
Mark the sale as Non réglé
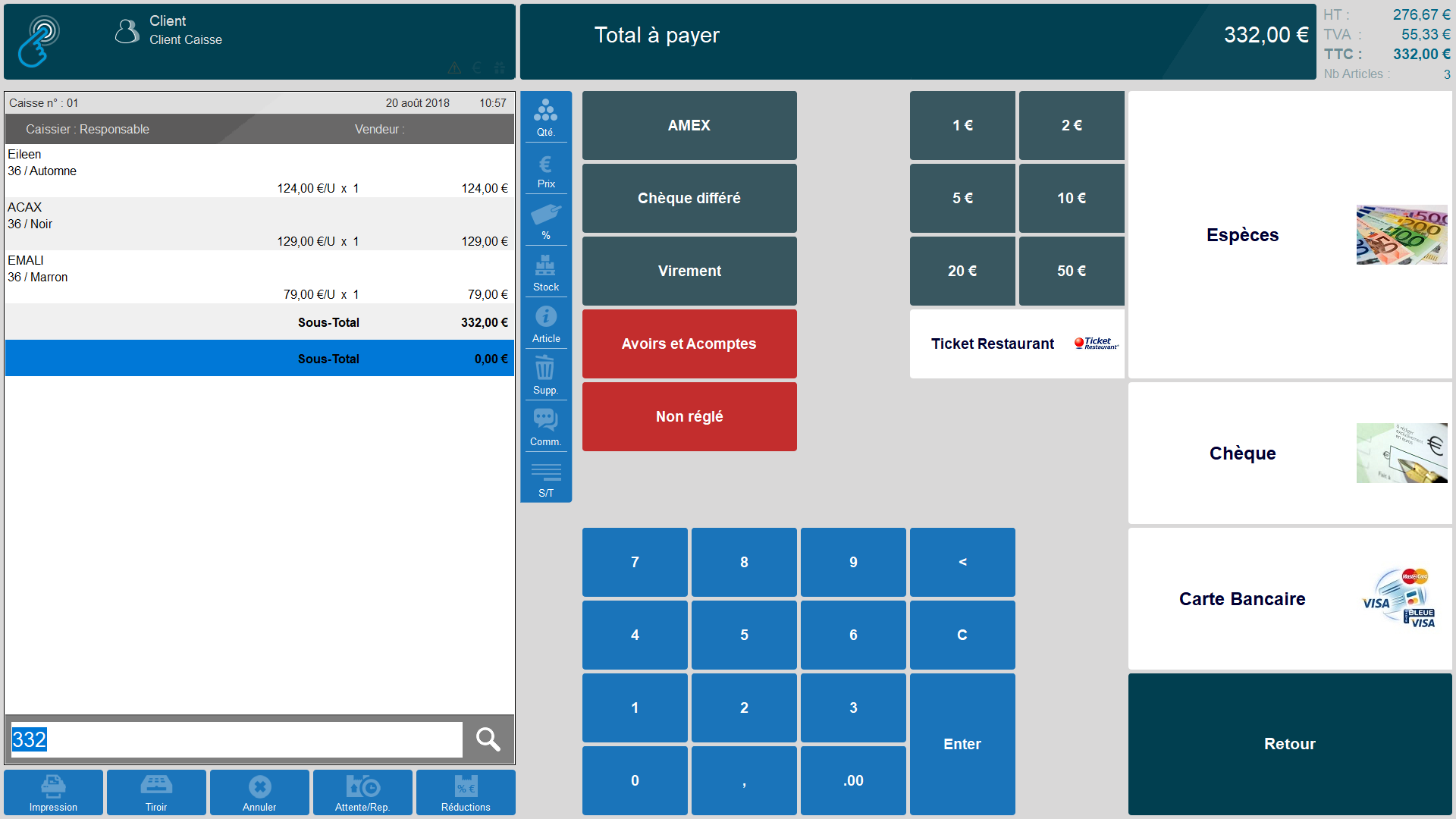click(689, 416)
